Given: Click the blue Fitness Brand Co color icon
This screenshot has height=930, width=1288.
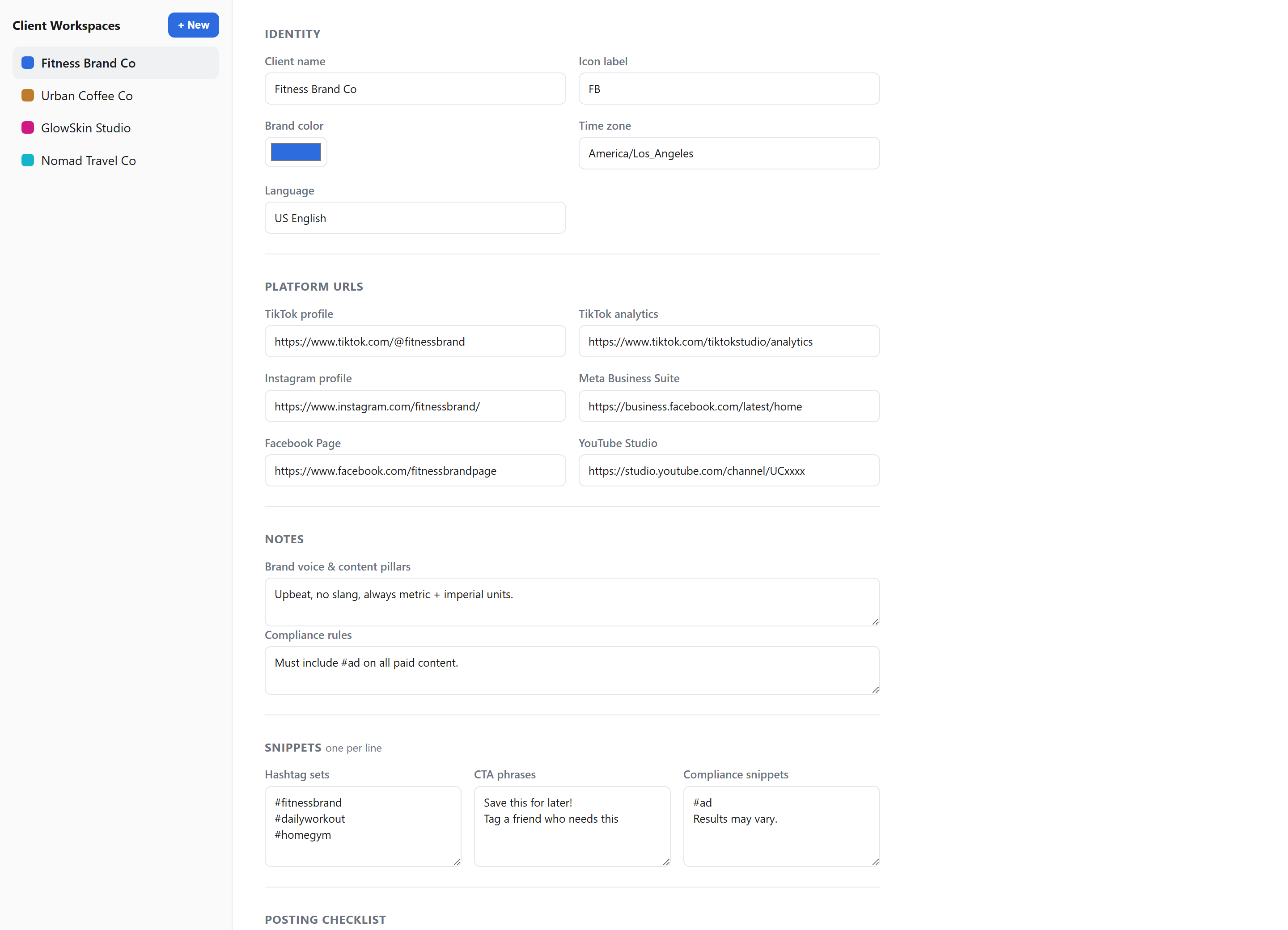Looking at the screenshot, I should click(28, 63).
